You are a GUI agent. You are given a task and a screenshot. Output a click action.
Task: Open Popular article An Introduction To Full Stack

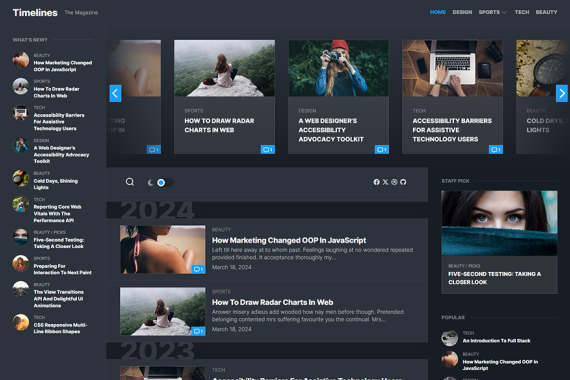click(496, 341)
